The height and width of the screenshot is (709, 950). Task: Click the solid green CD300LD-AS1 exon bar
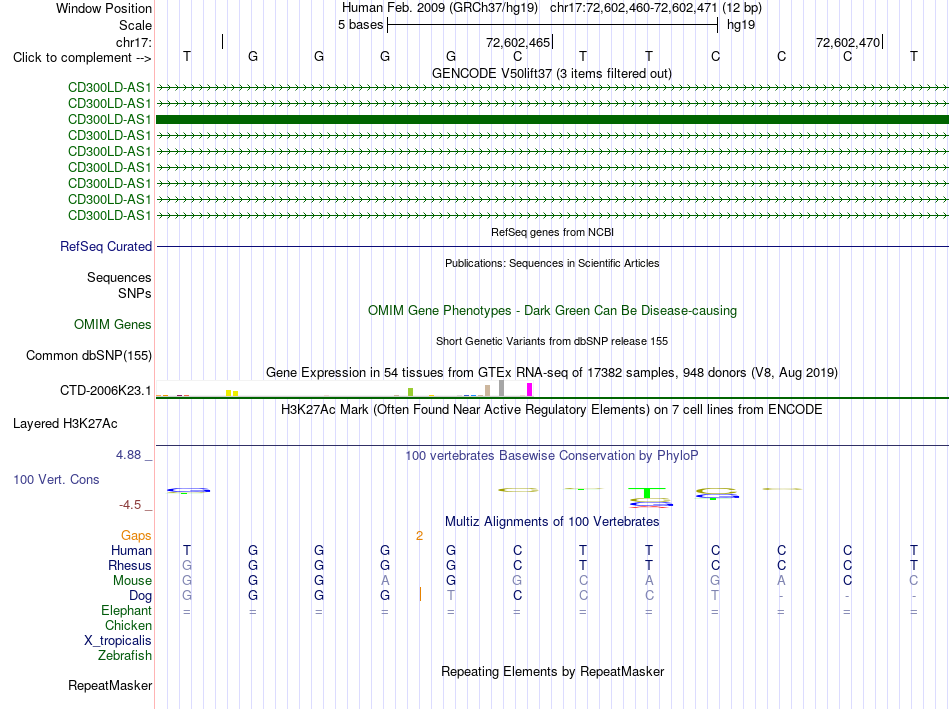[x=552, y=119]
